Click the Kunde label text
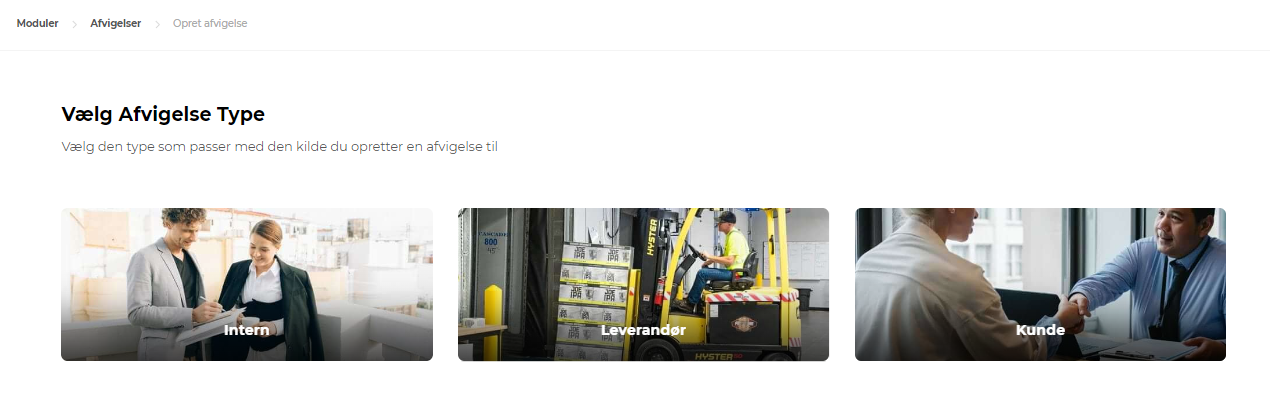This screenshot has height=407, width=1270. (1040, 329)
